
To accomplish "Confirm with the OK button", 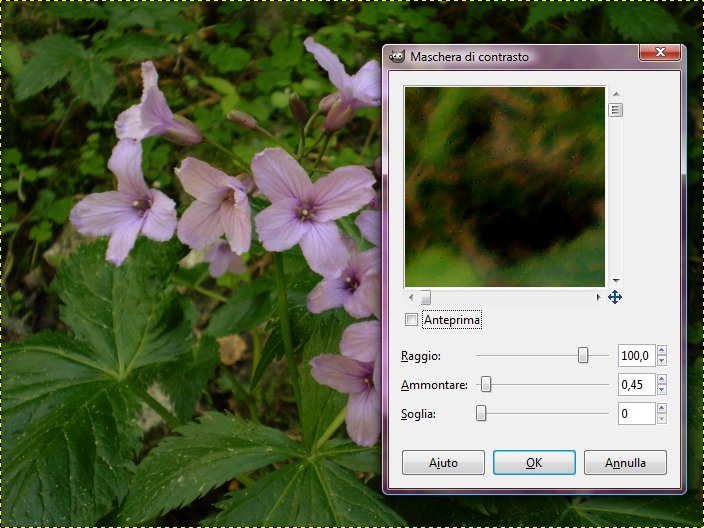I will pyautogui.click(x=534, y=462).
